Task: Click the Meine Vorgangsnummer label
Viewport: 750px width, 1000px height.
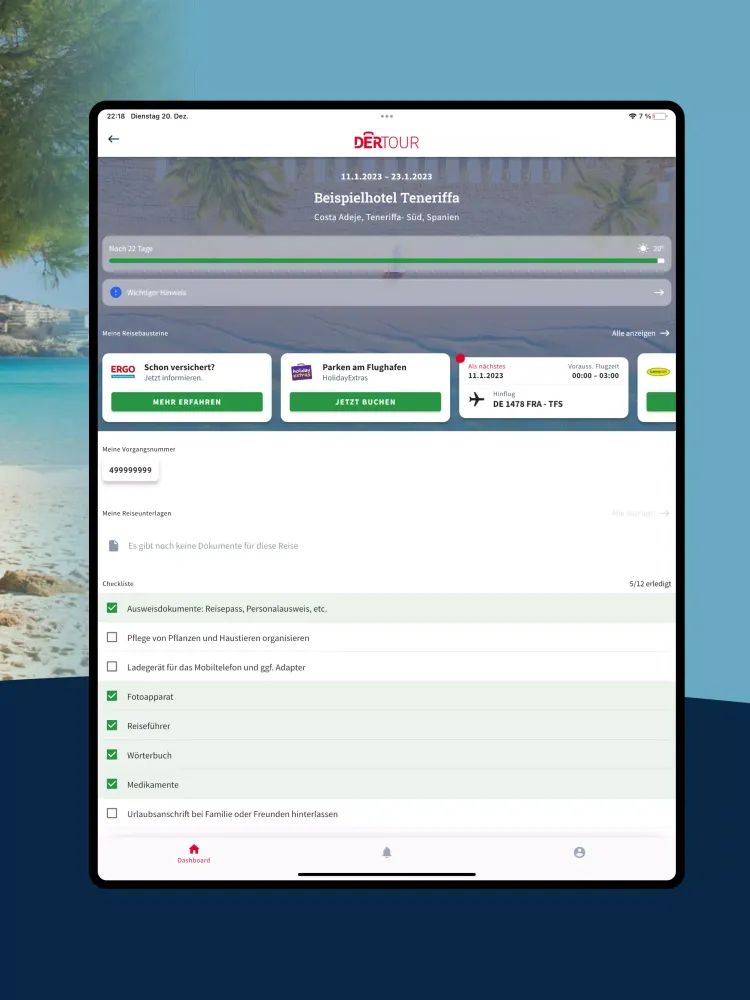Action: (x=139, y=449)
